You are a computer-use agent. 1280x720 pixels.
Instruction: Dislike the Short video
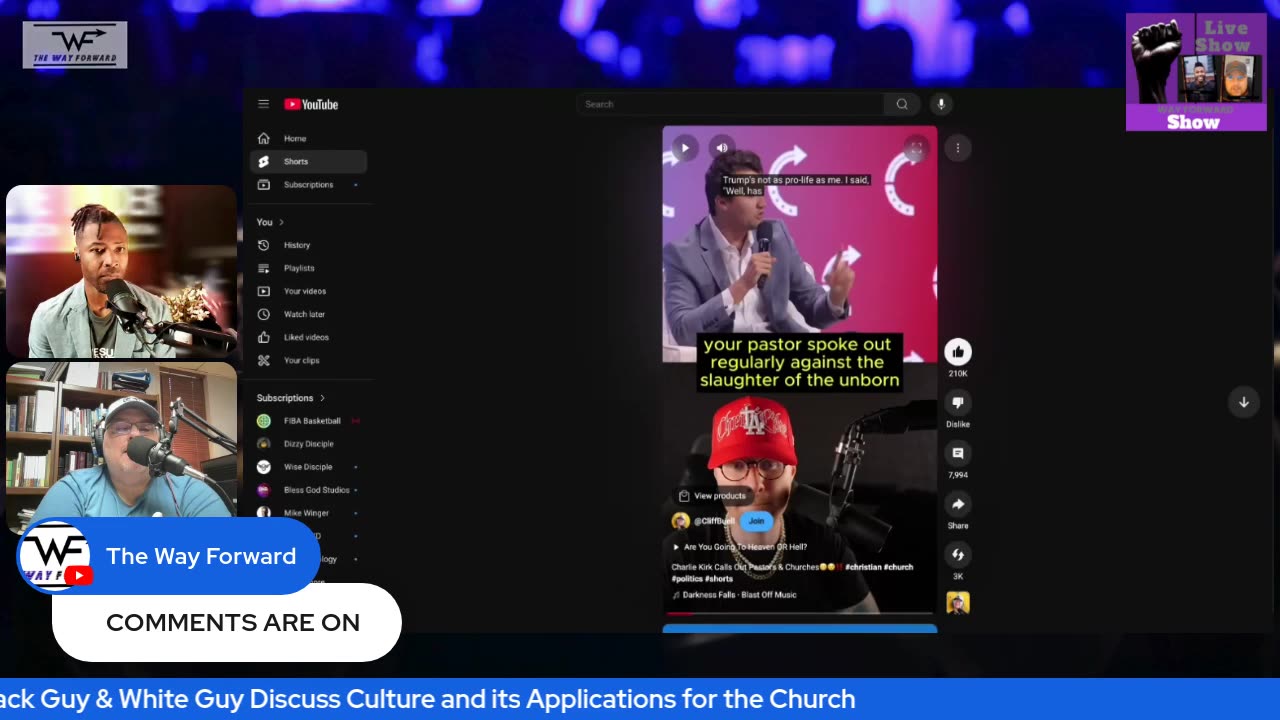pyautogui.click(x=958, y=402)
